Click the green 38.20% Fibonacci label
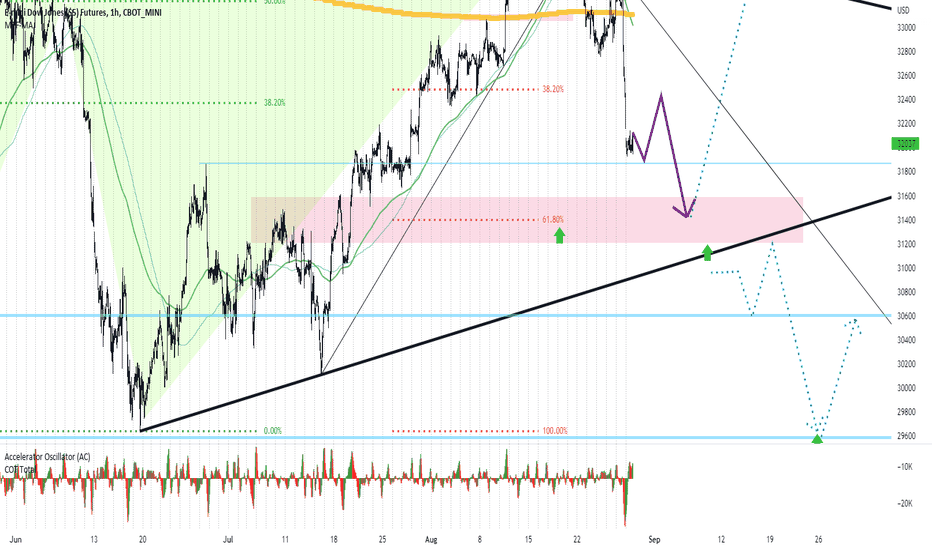Image resolution: width=932 pixels, height=550 pixels. click(275, 103)
